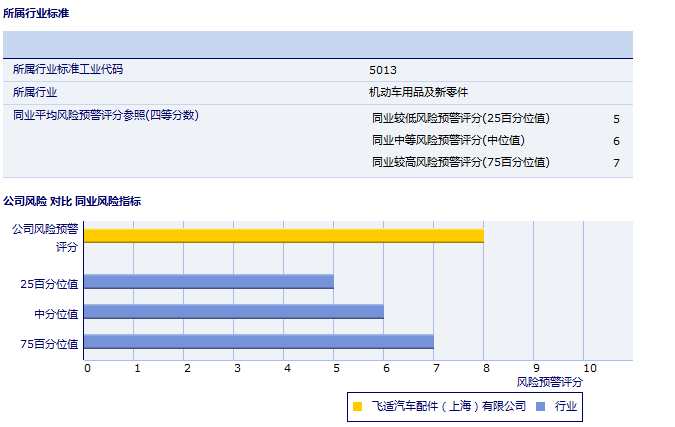
Task: Click the blue 75百分位值 bar
Action: click(258, 342)
